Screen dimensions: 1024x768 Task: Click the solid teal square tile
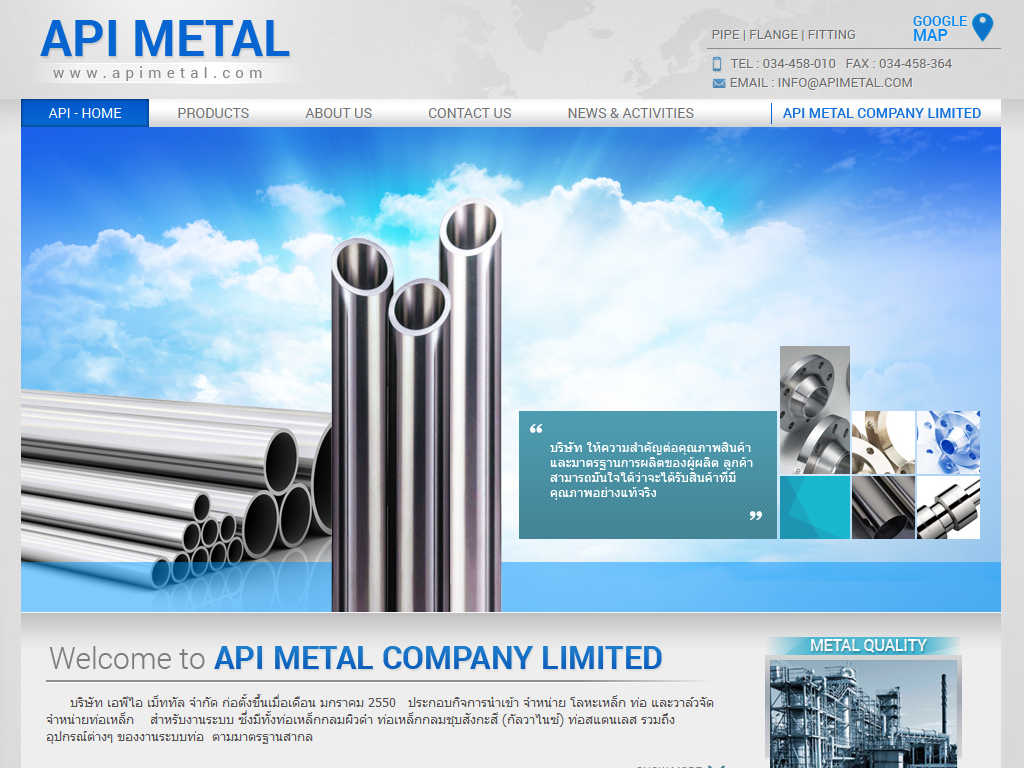(x=814, y=507)
